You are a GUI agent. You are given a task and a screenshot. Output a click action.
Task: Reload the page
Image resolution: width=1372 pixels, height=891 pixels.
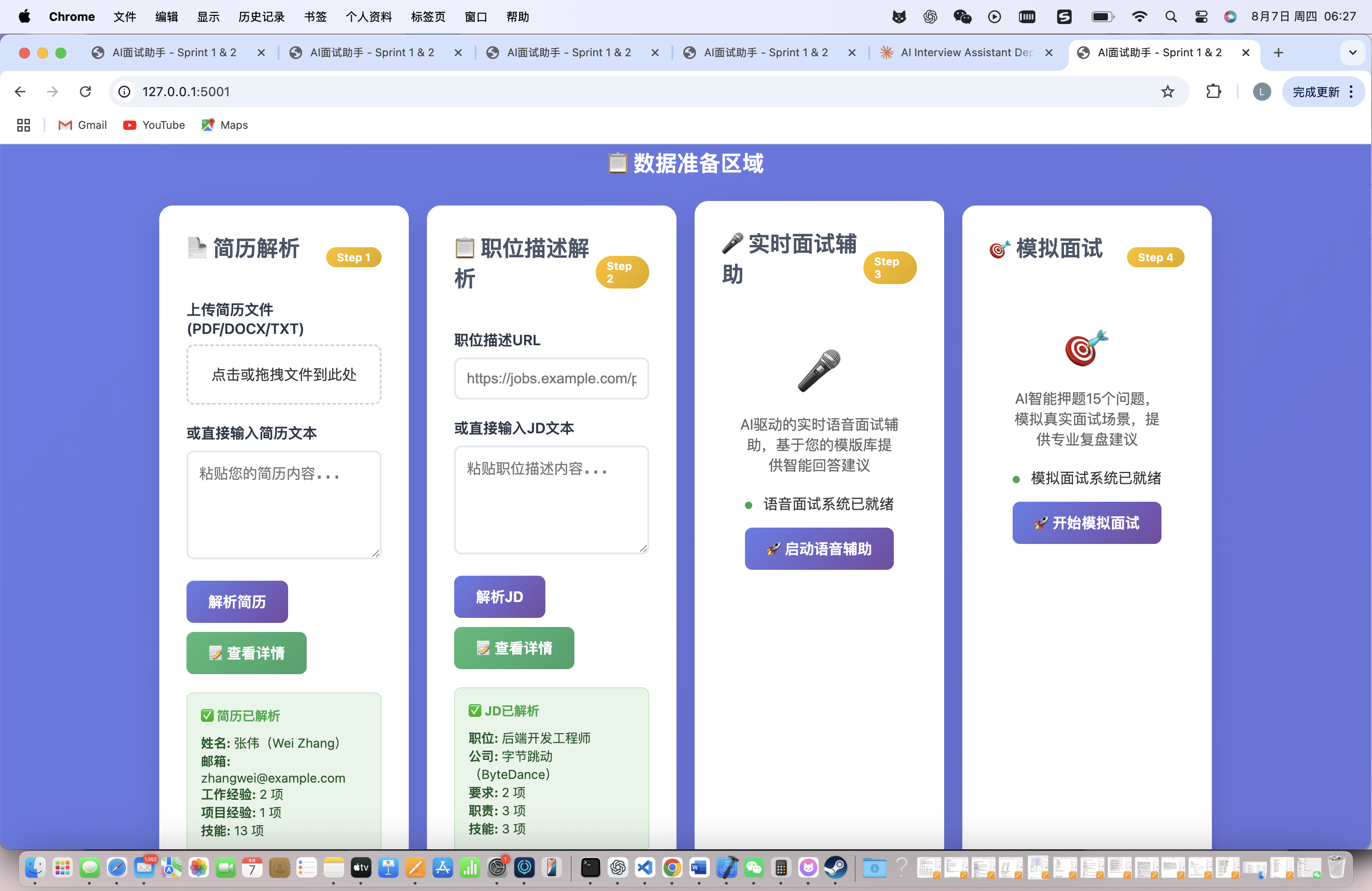point(85,92)
